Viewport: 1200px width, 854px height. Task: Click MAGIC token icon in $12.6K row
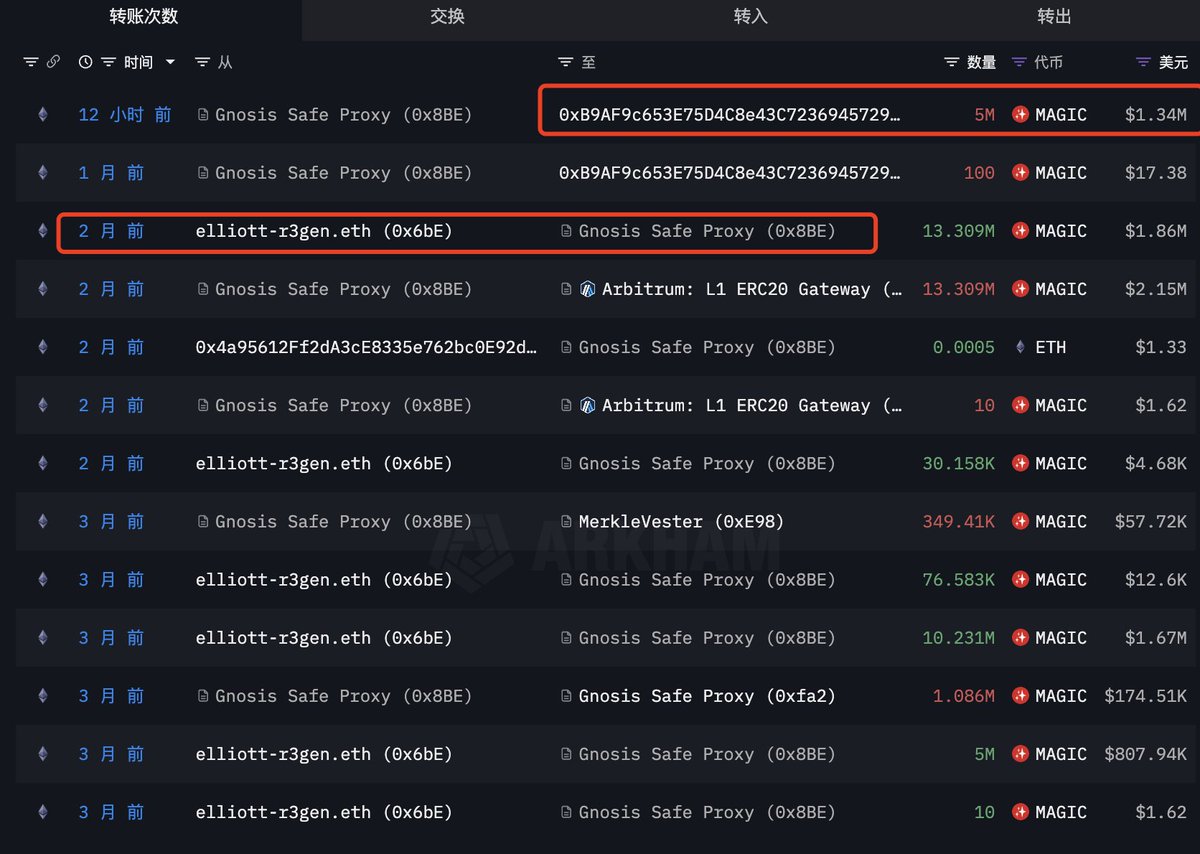[1020, 579]
